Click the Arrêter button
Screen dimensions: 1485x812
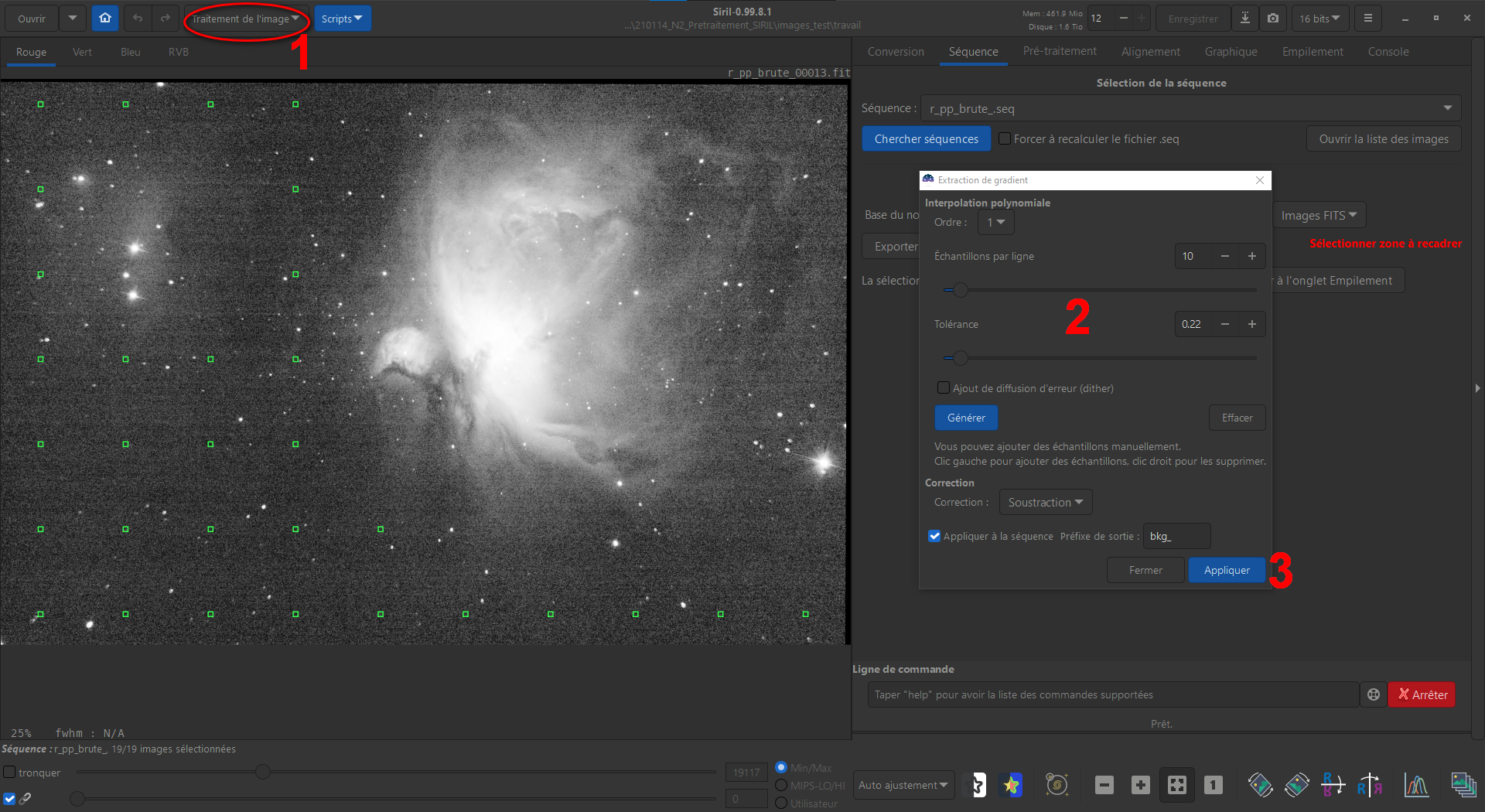(1422, 694)
